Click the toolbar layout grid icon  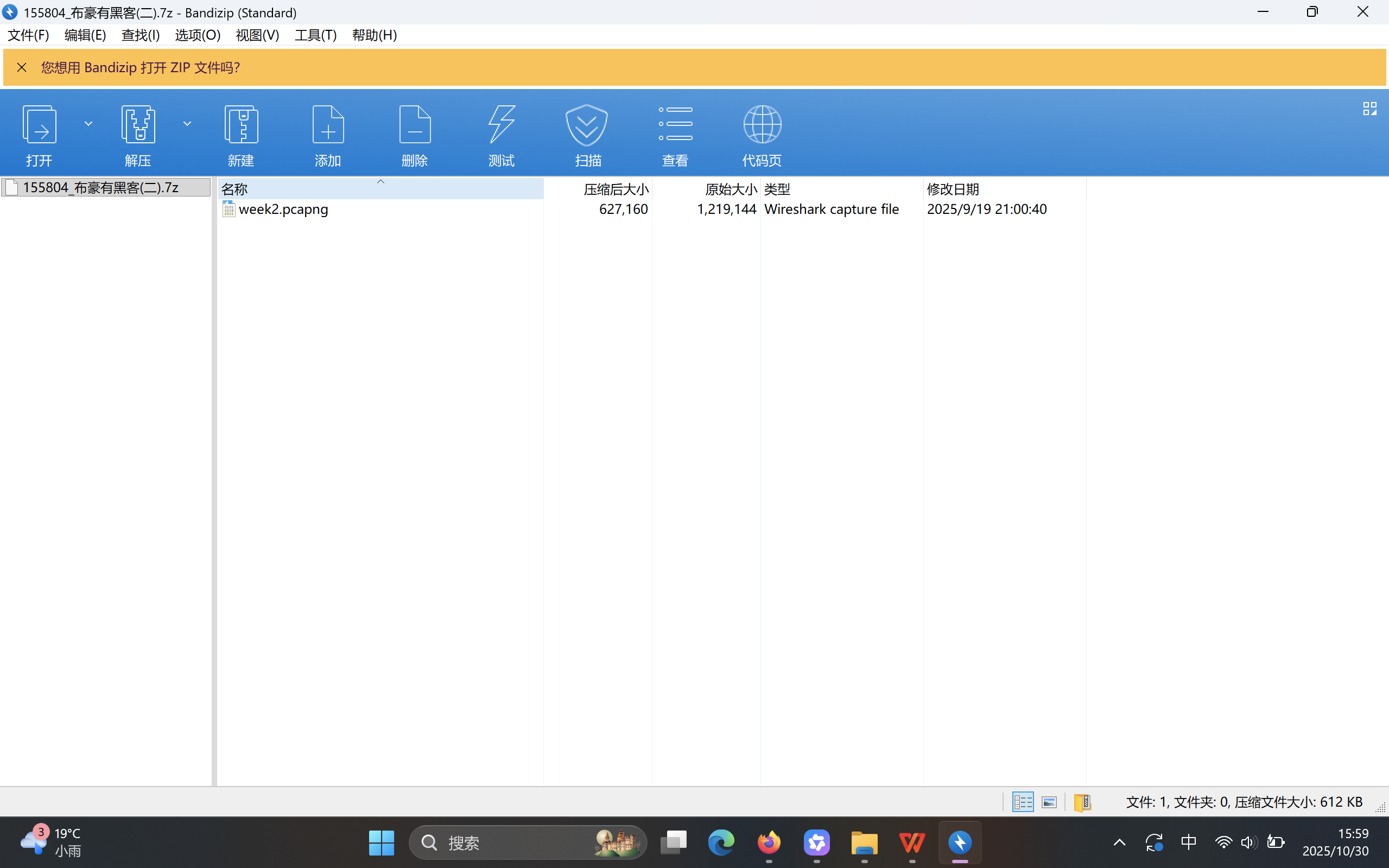click(x=1369, y=109)
